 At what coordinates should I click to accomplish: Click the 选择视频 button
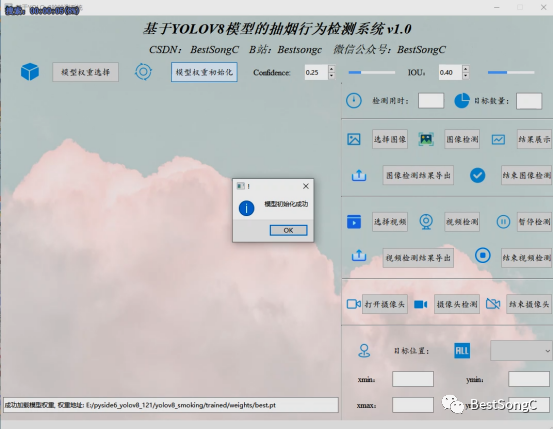pos(390,222)
